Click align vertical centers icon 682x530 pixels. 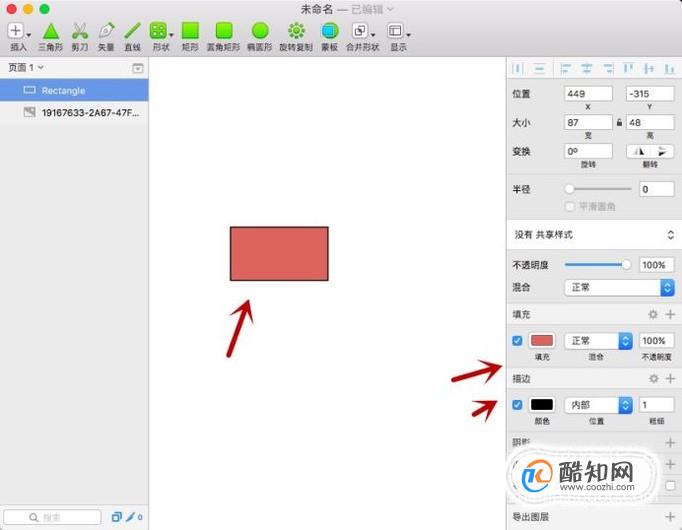(x=649, y=68)
